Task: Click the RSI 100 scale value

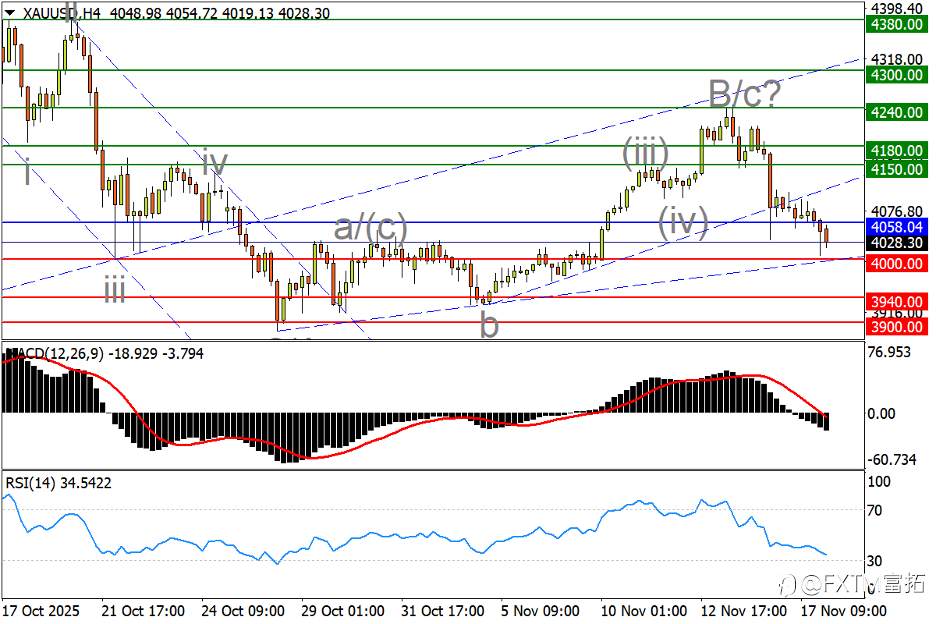Action: (878, 481)
